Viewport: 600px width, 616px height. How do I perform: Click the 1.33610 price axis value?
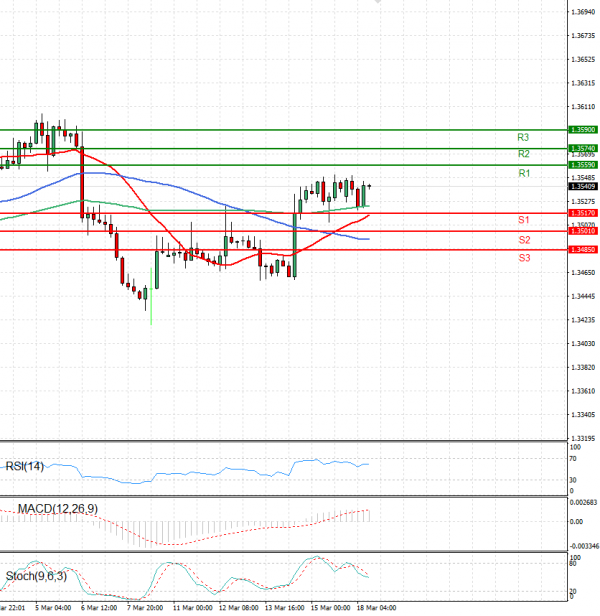pos(583,391)
